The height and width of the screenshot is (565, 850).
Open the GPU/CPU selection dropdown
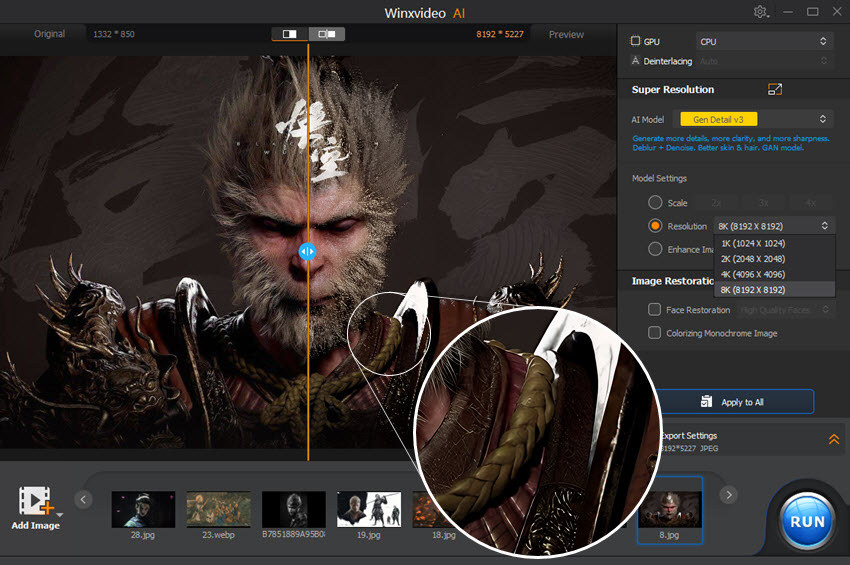[x=764, y=41]
